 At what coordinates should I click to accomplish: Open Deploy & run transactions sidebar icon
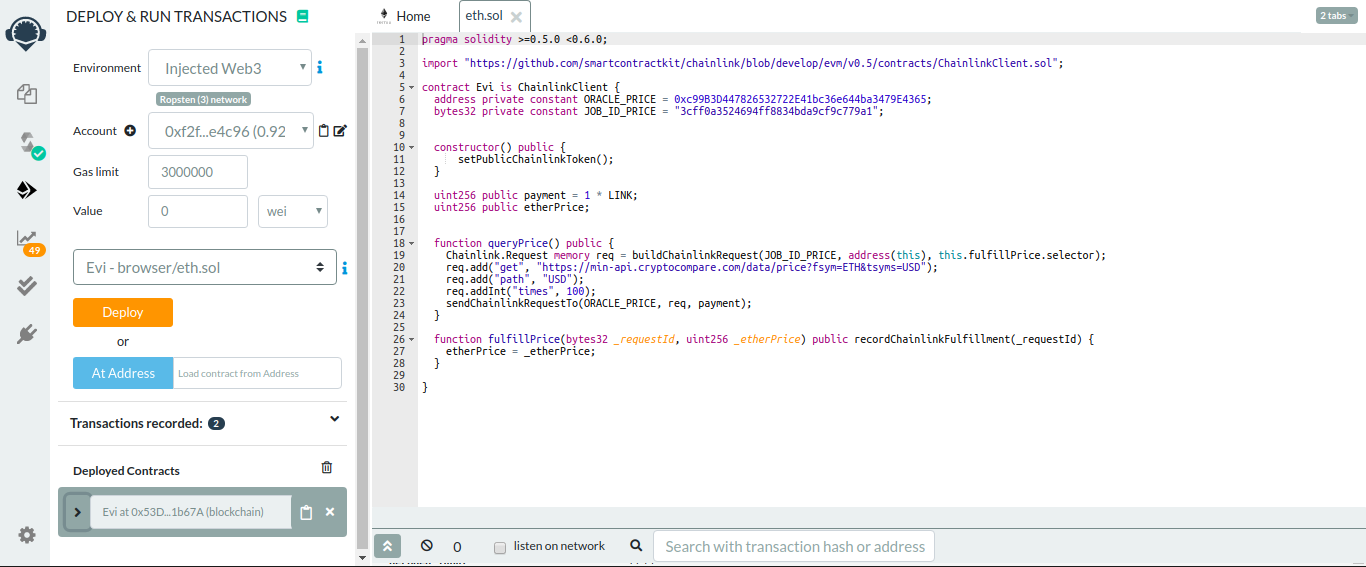27,190
